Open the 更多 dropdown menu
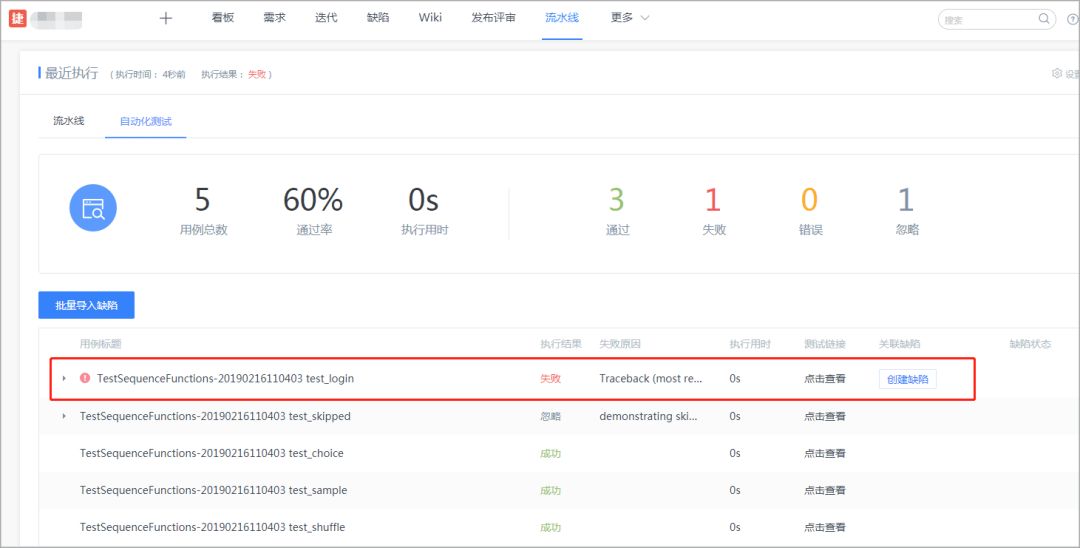The width and height of the screenshot is (1080, 548). [x=629, y=18]
